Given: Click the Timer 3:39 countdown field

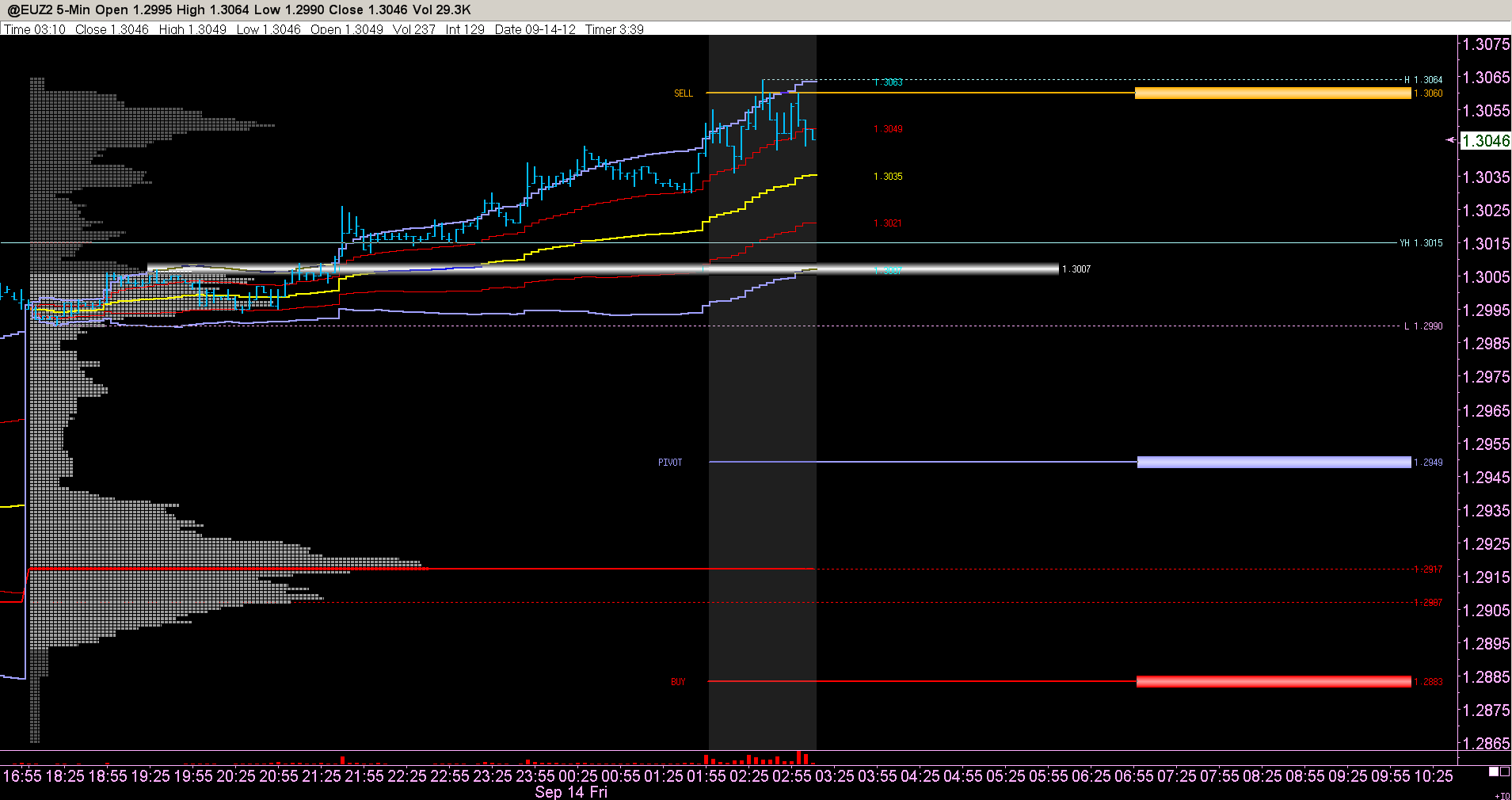Looking at the screenshot, I should tap(615, 29).
